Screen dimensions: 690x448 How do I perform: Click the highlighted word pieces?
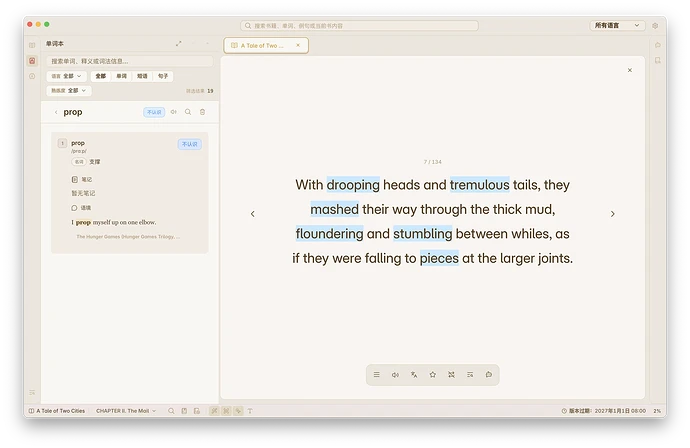coord(439,258)
